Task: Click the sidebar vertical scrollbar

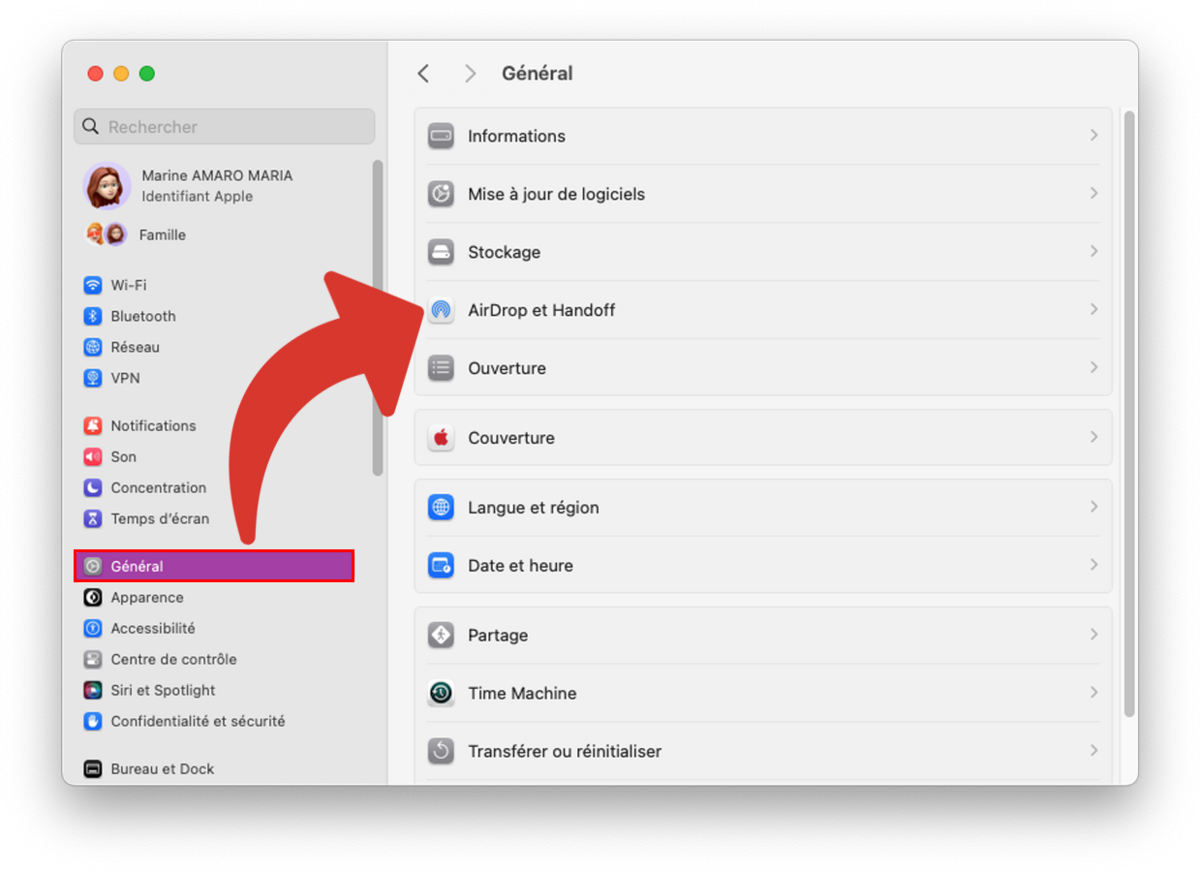Action: tap(377, 318)
